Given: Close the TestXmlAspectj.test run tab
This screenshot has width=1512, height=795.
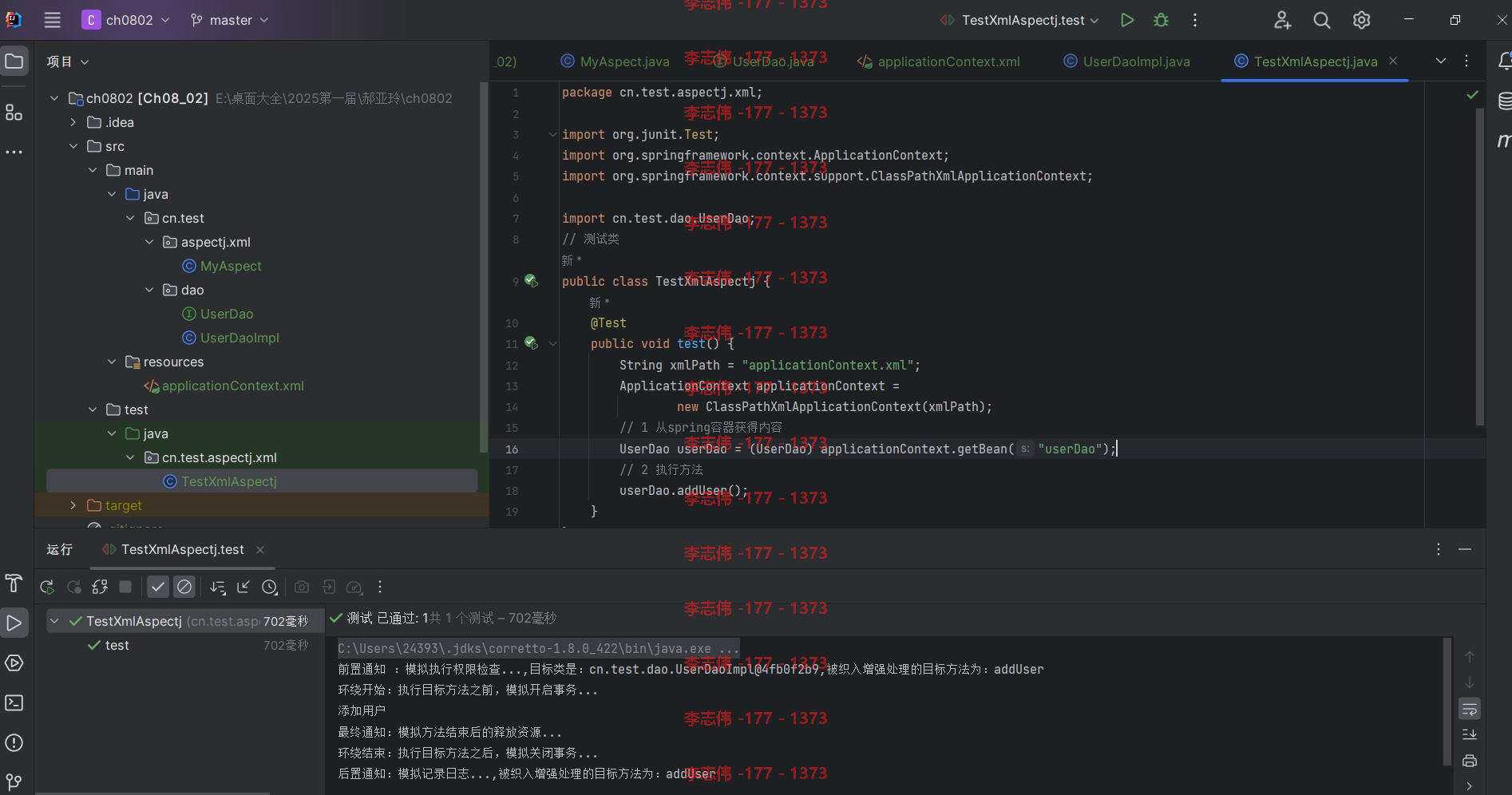Looking at the screenshot, I should (260, 550).
